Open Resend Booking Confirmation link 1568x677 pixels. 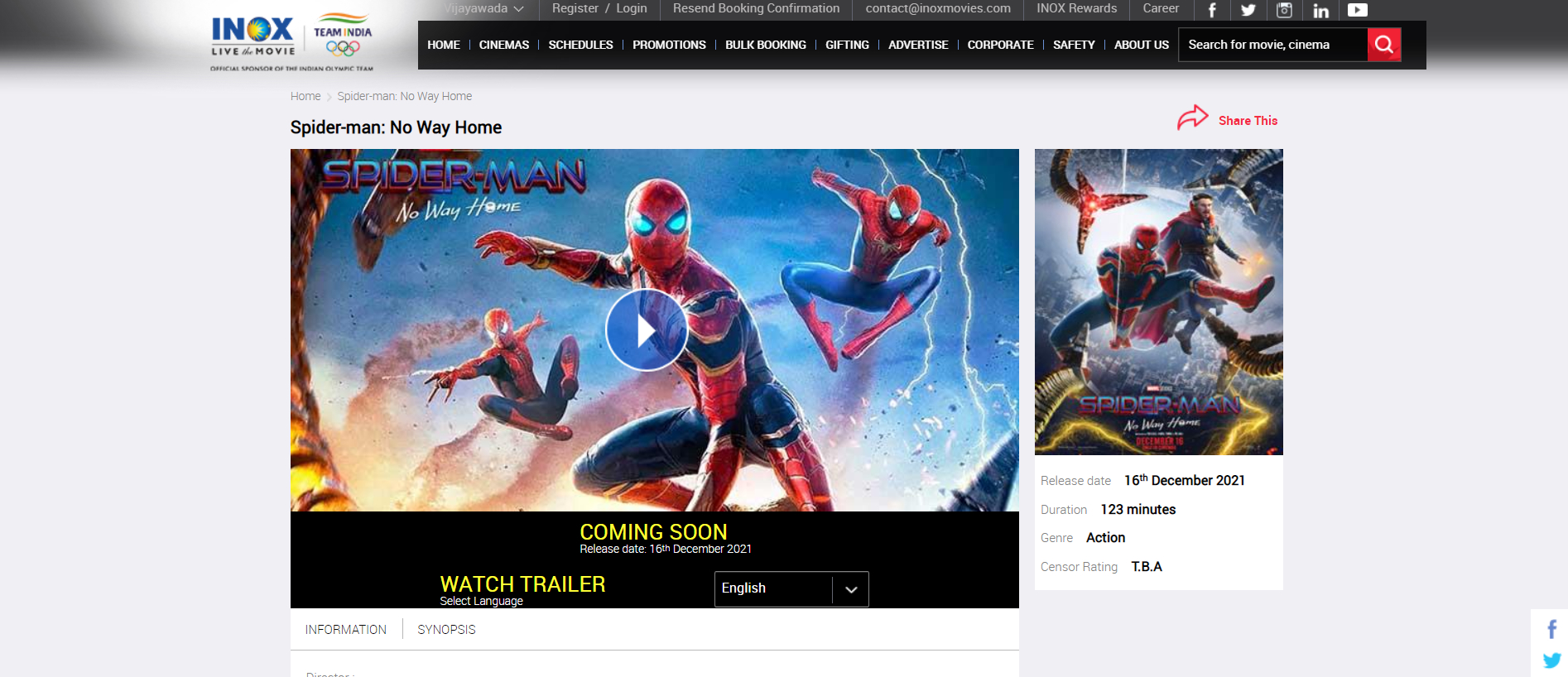pyautogui.click(x=756, y=8)
